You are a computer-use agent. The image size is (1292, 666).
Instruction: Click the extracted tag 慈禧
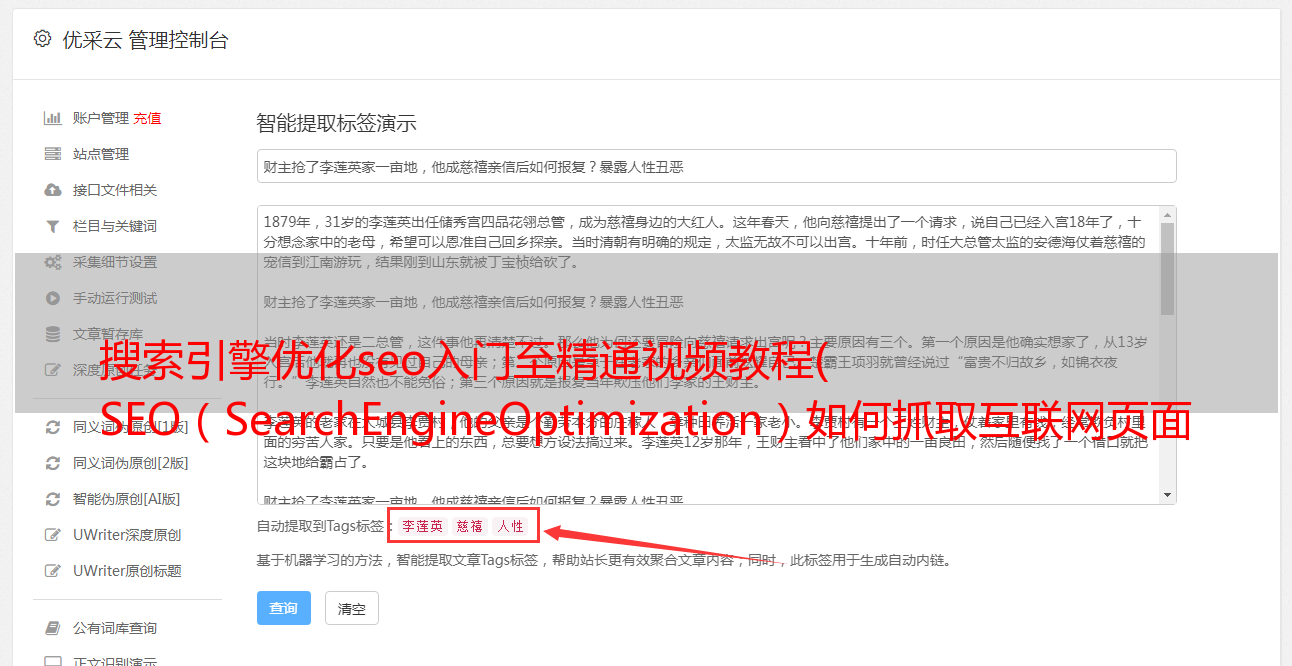[x=470, y=526]
